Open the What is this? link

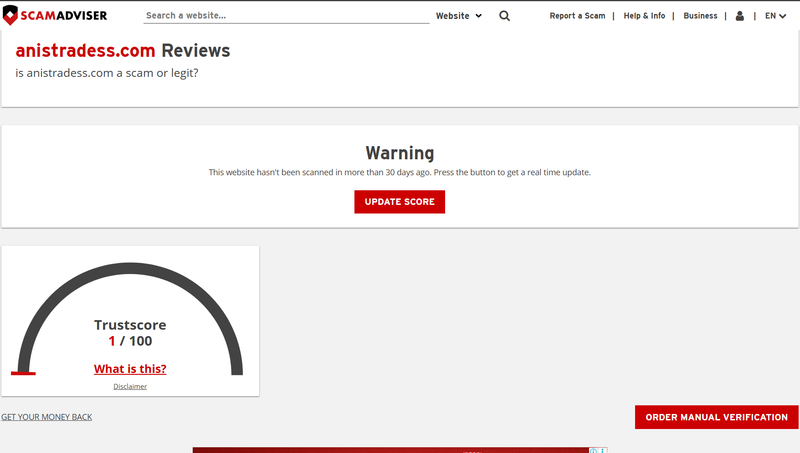click(130, 369)
